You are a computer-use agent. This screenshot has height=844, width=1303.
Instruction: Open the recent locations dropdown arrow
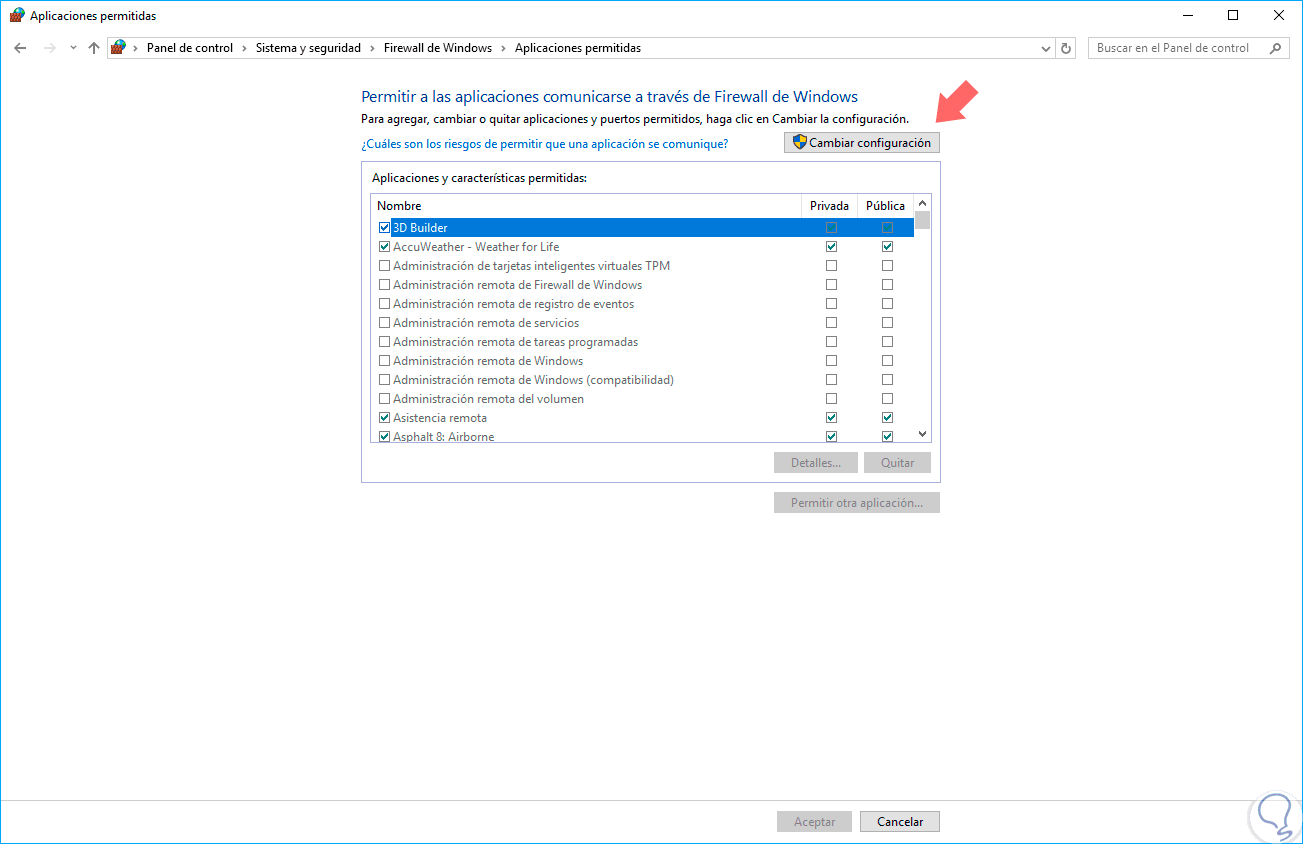[x=73, y=48]
